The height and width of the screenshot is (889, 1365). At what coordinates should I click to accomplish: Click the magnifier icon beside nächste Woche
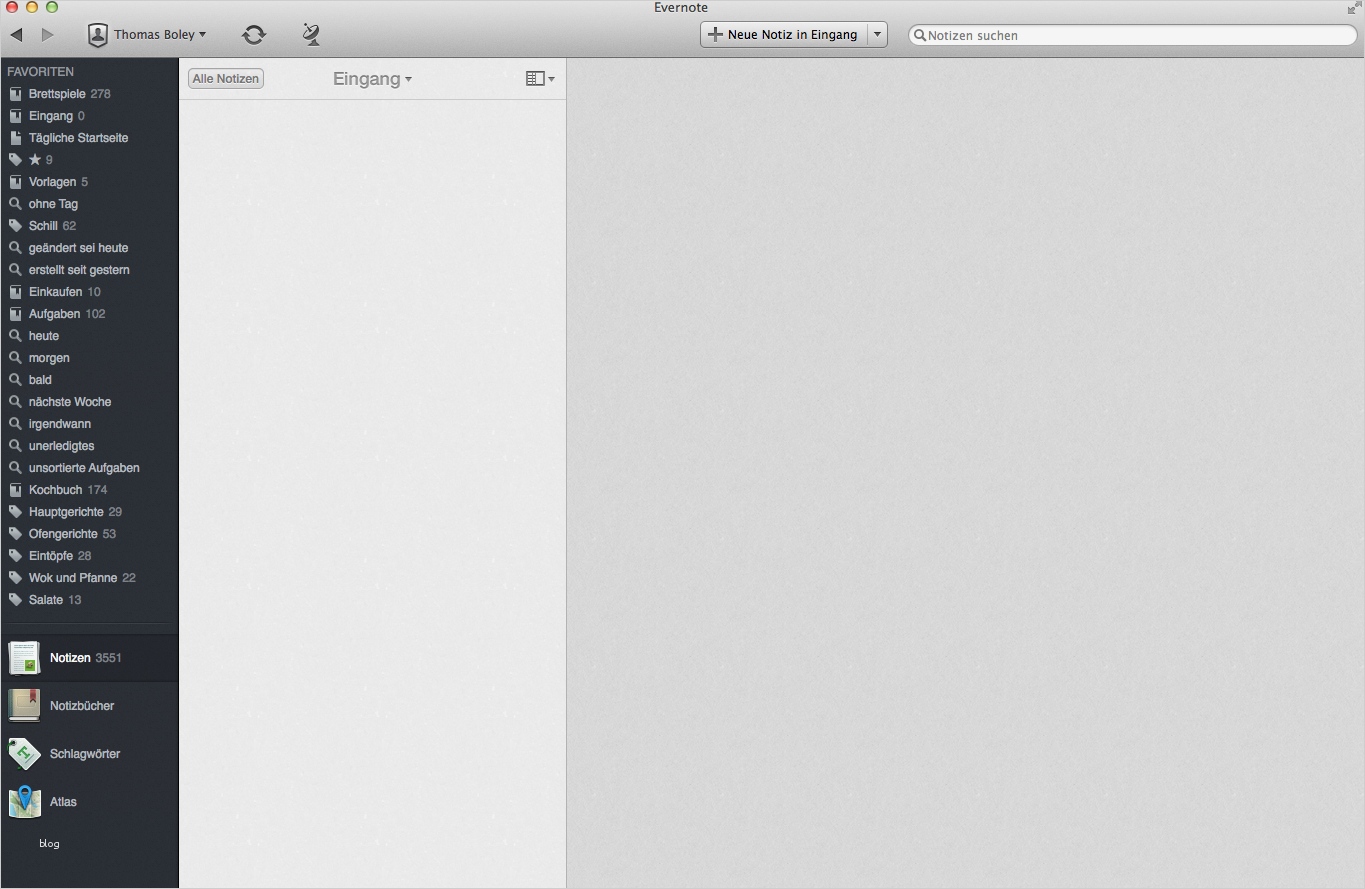pyautogui.click(x=15, y=402)
